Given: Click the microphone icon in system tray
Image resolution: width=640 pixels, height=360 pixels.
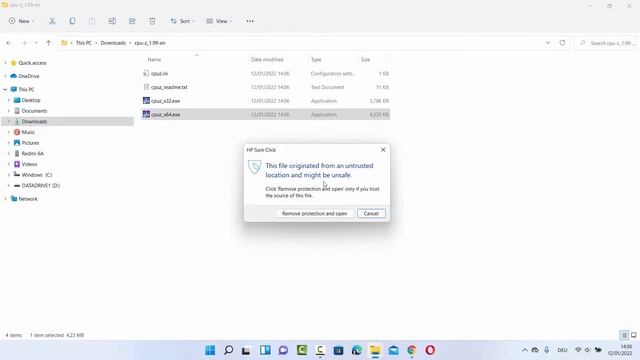Looking at the screenshot, I should (x=547, y=350).
